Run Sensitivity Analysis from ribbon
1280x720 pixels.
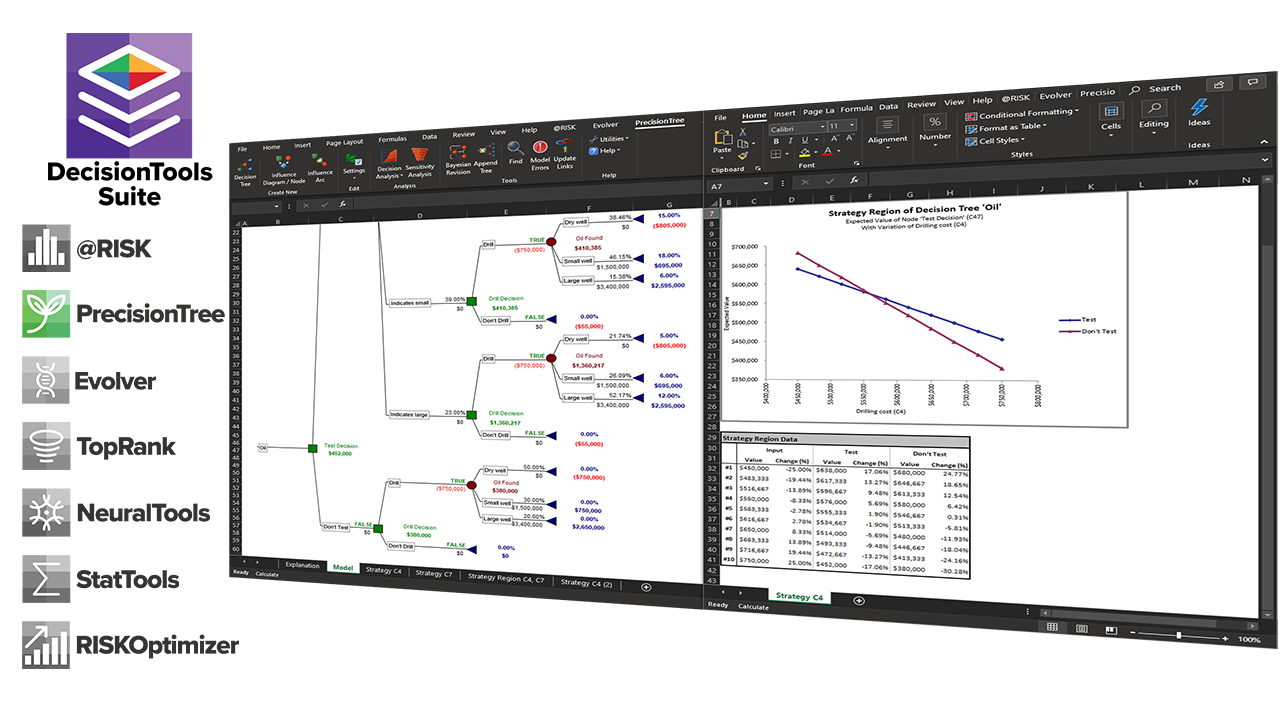[420, 163]
